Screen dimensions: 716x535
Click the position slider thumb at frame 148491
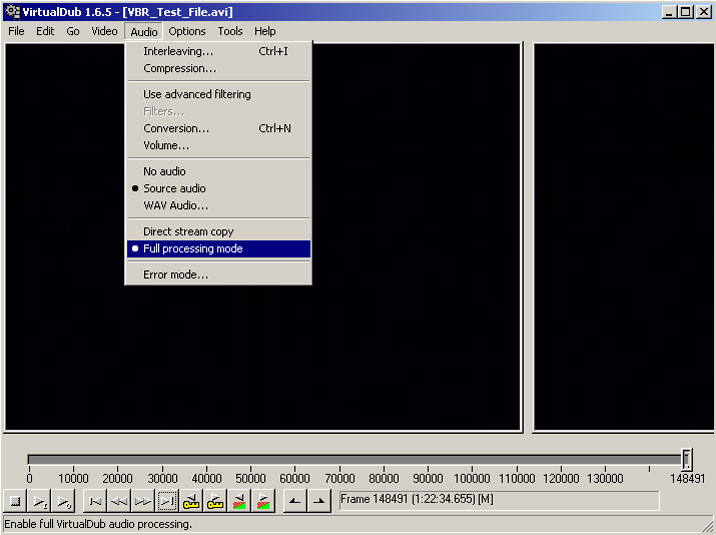(686, 459)
